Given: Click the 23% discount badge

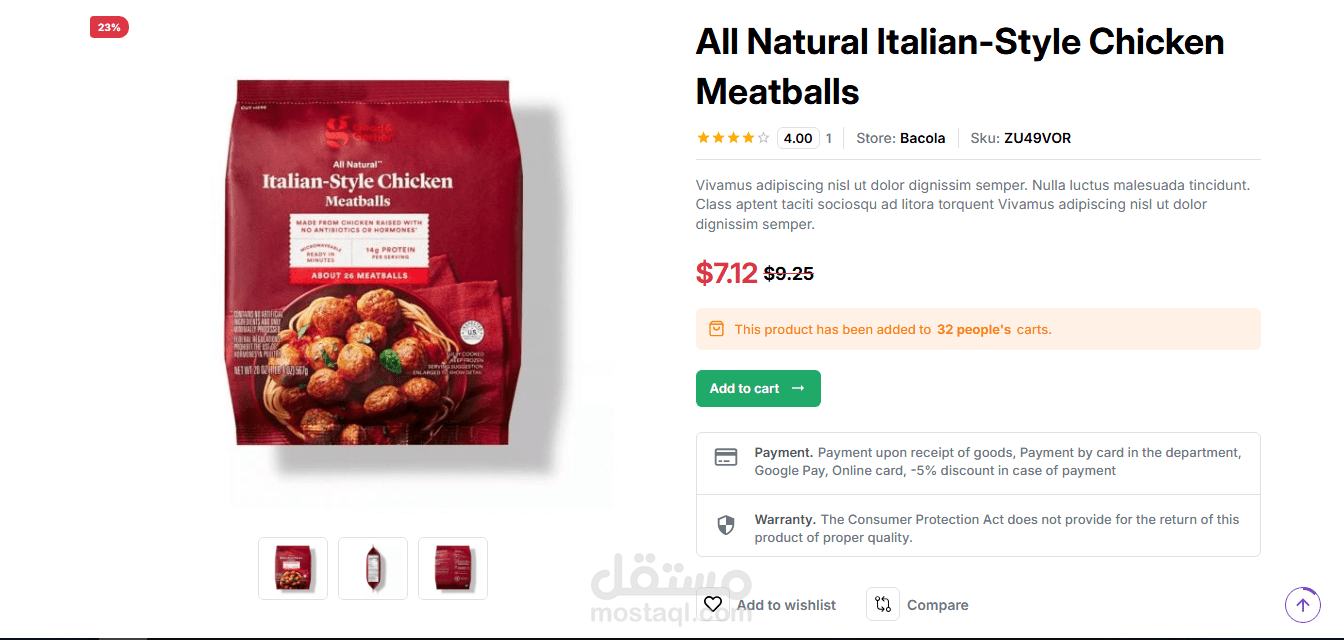Looking at the screenshot, I should (x=109, y=27).
